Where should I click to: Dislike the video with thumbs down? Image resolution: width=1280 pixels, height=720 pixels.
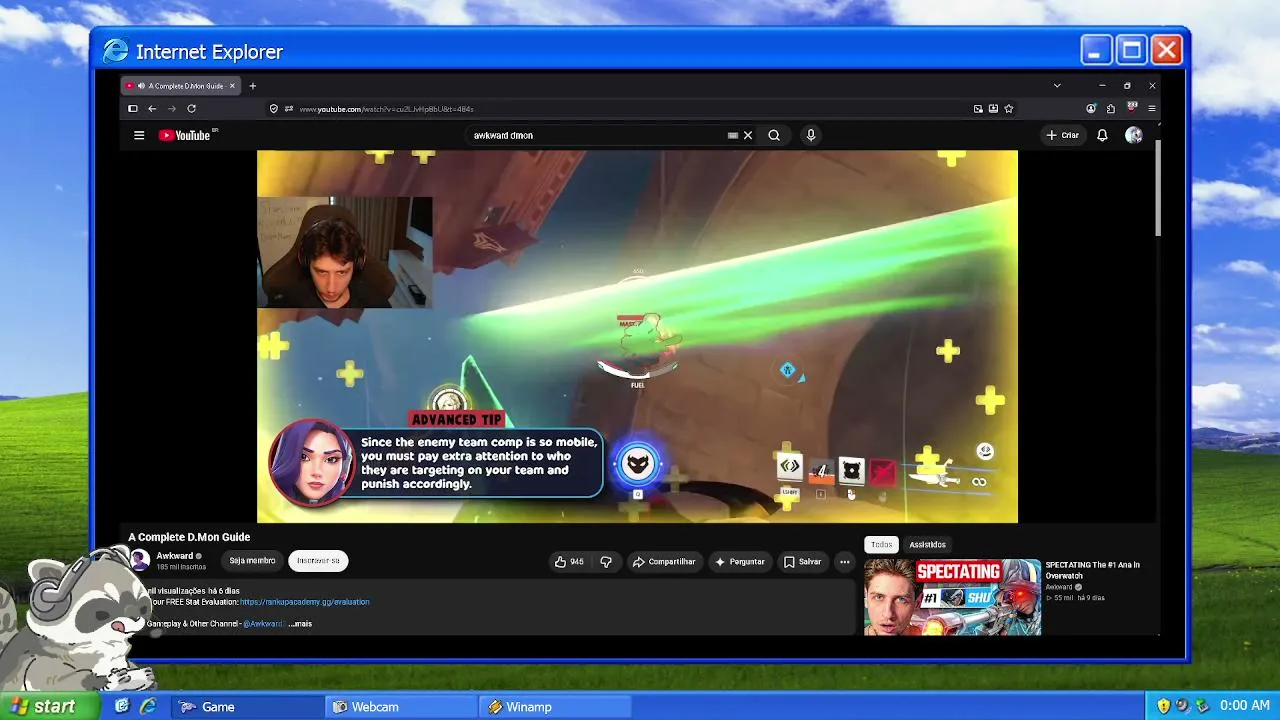(605, 562)
